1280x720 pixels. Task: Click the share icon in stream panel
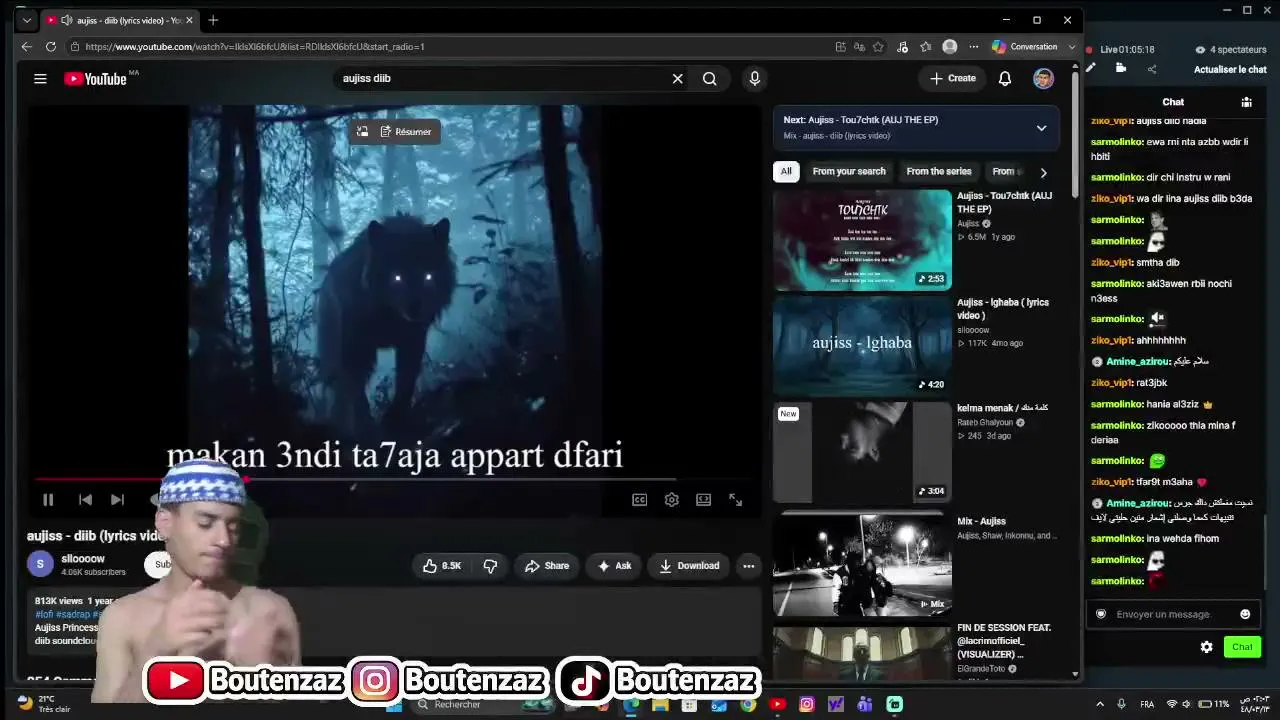point(1151,69)
